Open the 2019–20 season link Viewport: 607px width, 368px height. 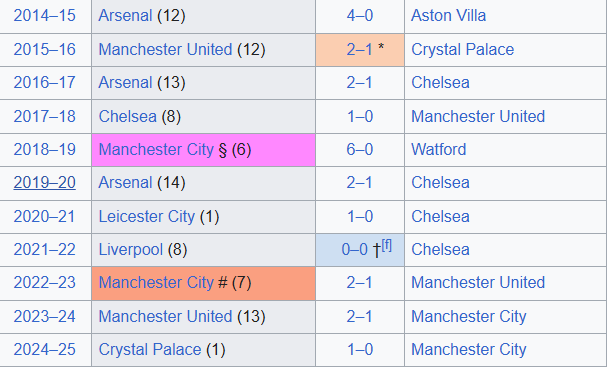tap(45, 183)
